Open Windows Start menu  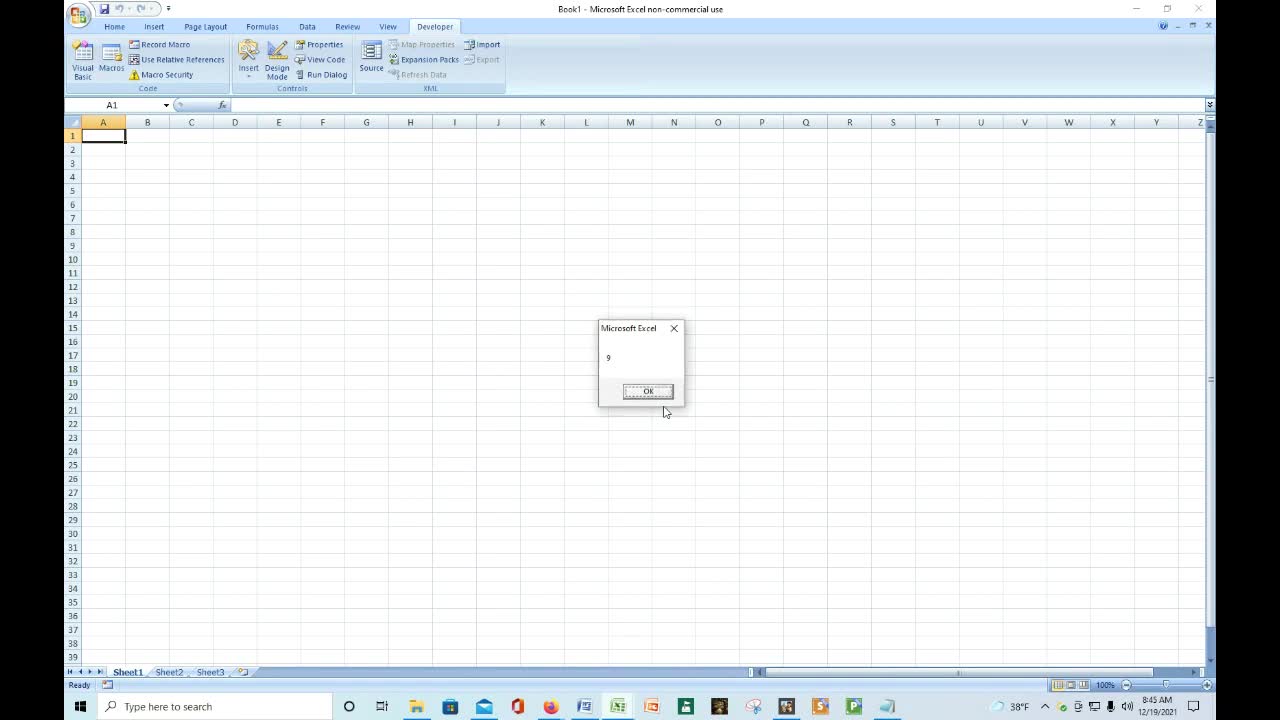point(81,706)
